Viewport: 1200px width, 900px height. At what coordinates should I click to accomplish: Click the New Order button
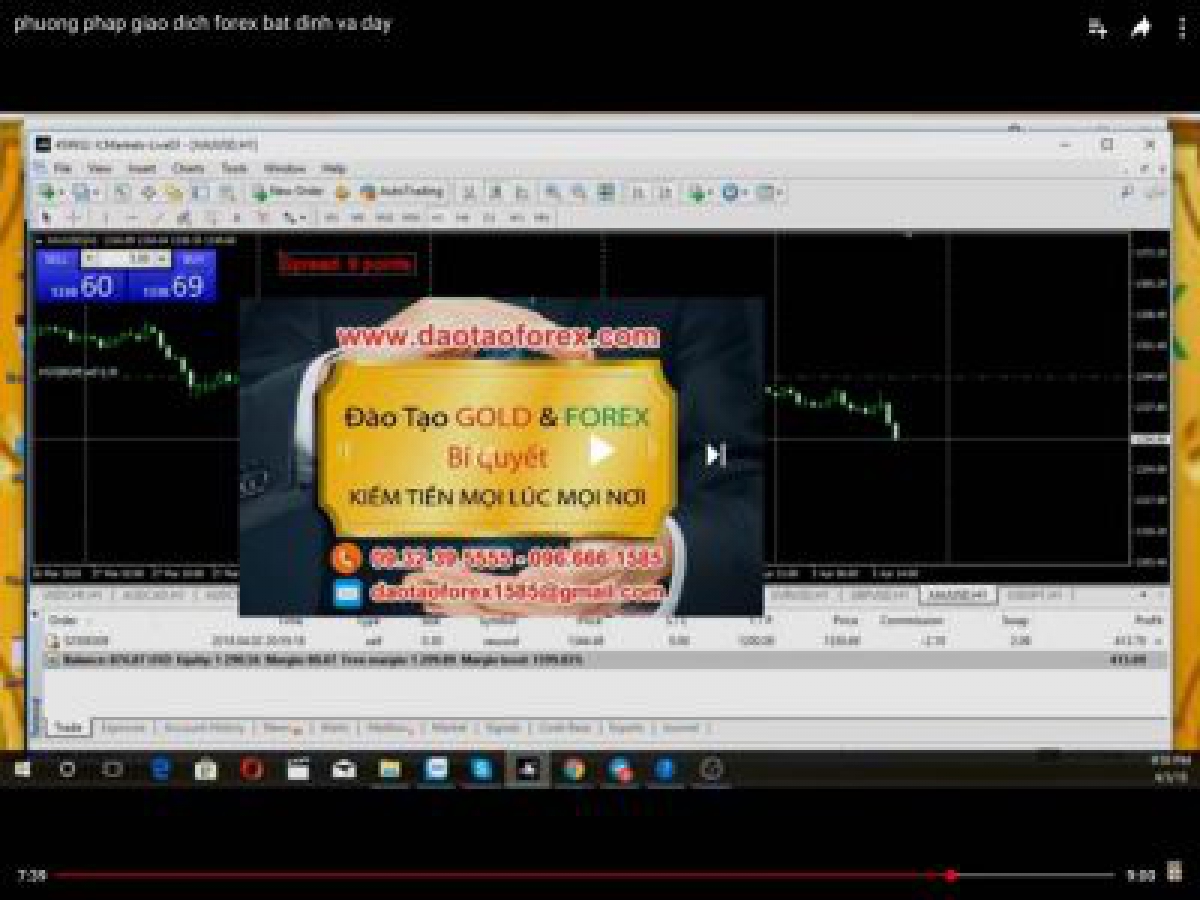(288, 192)
